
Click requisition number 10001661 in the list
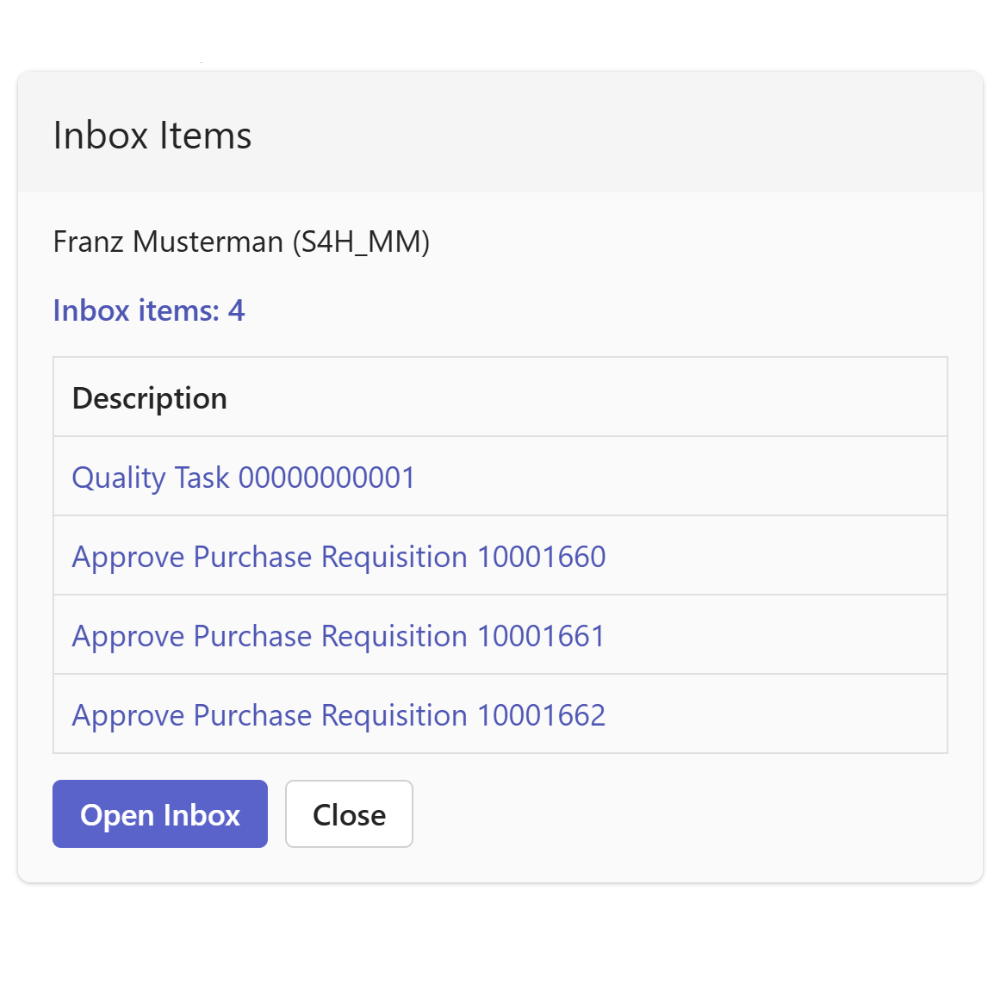[541, 636]
